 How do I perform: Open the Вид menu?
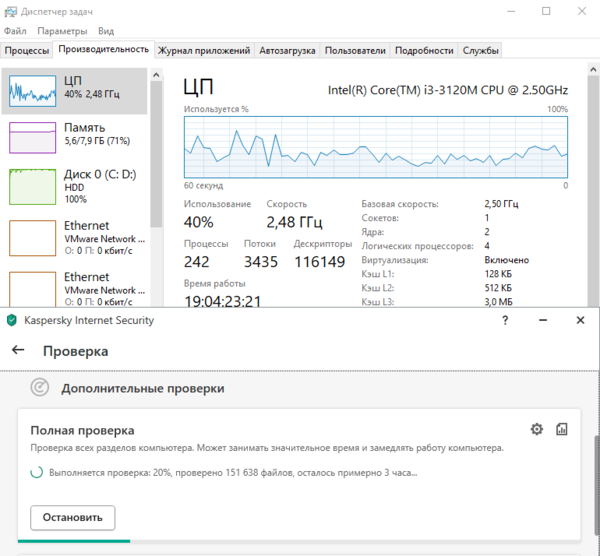106,31
